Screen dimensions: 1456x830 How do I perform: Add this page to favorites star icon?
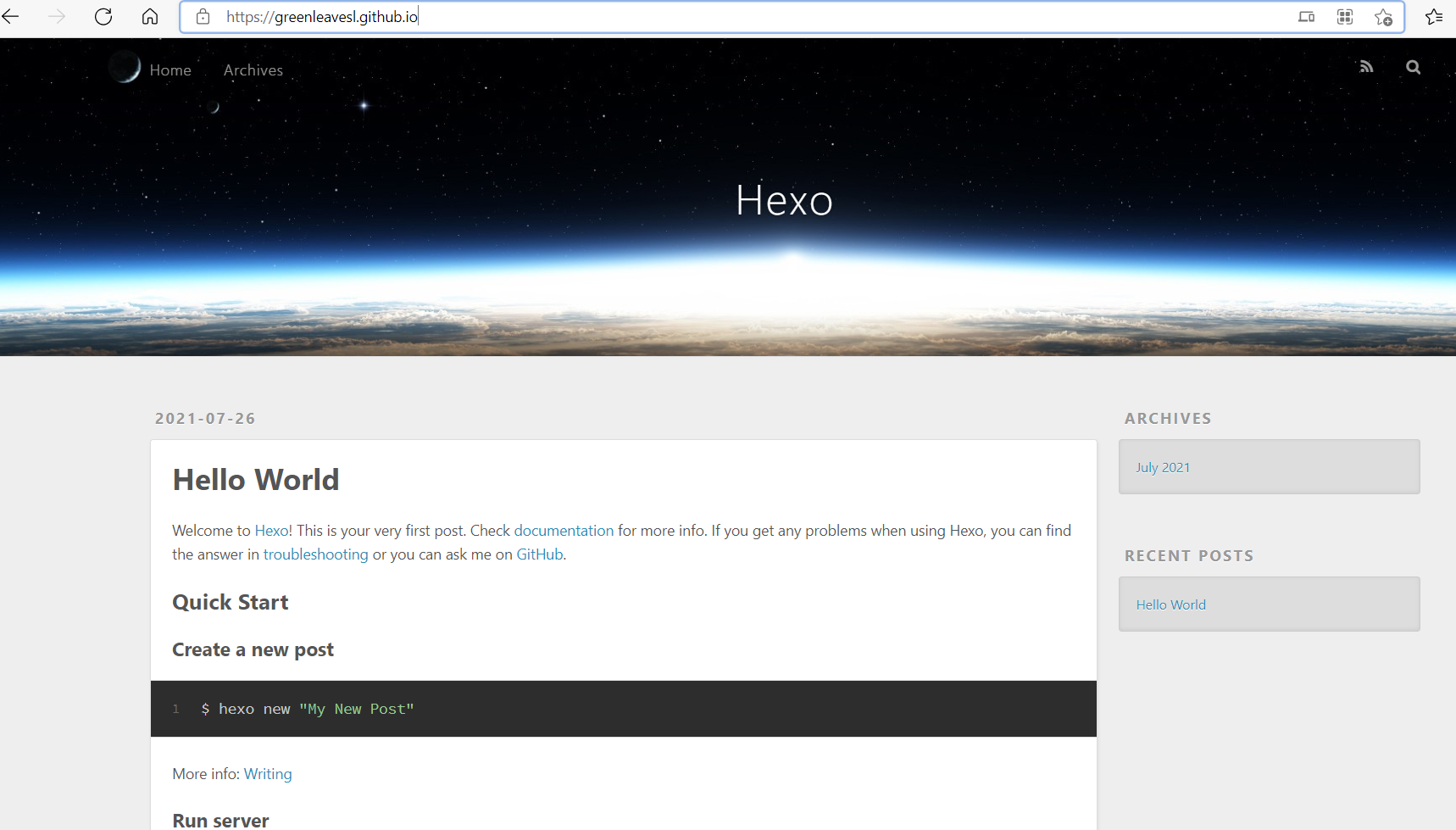(x=1384, y=17)
